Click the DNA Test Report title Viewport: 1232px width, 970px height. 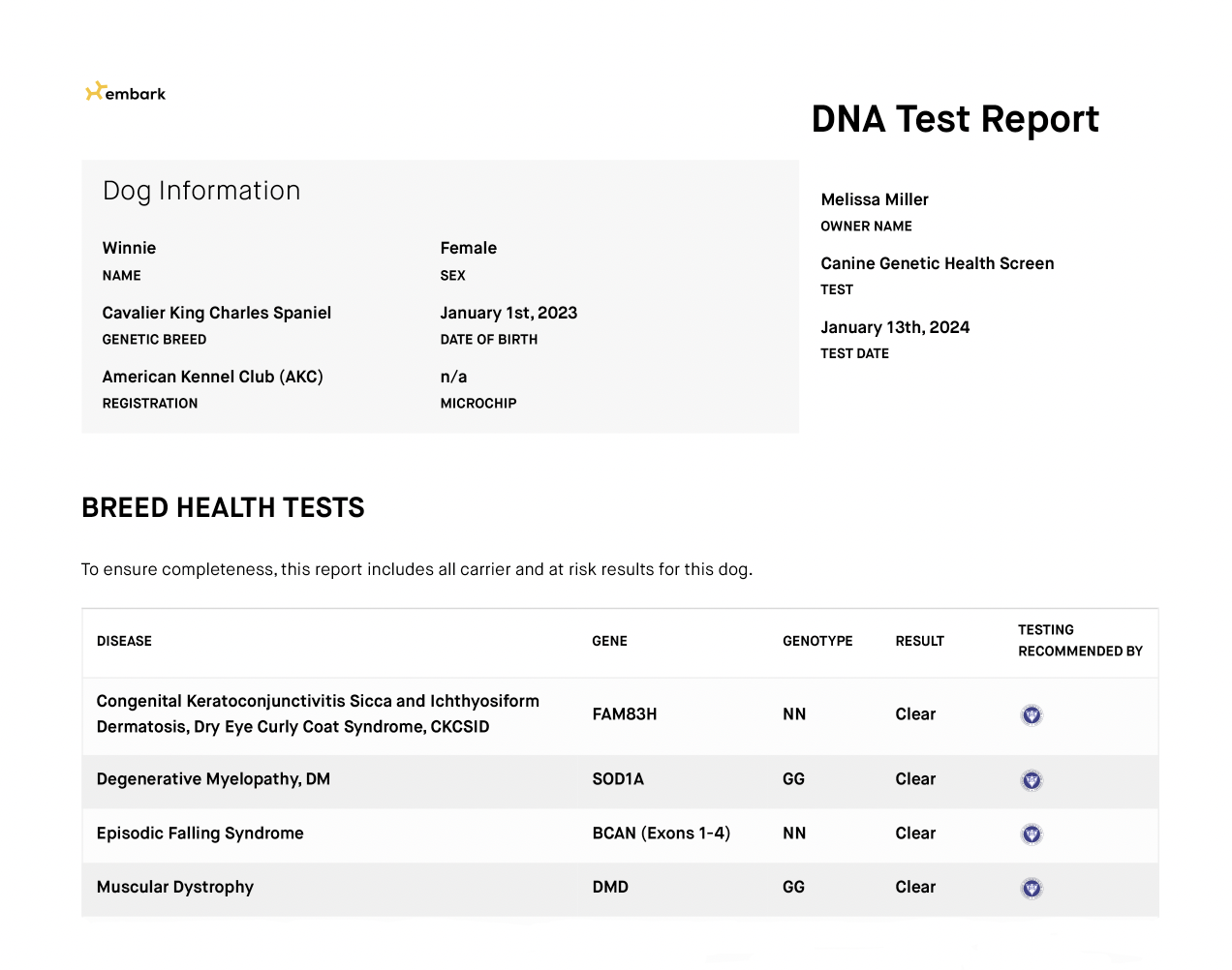pos(954,119)
